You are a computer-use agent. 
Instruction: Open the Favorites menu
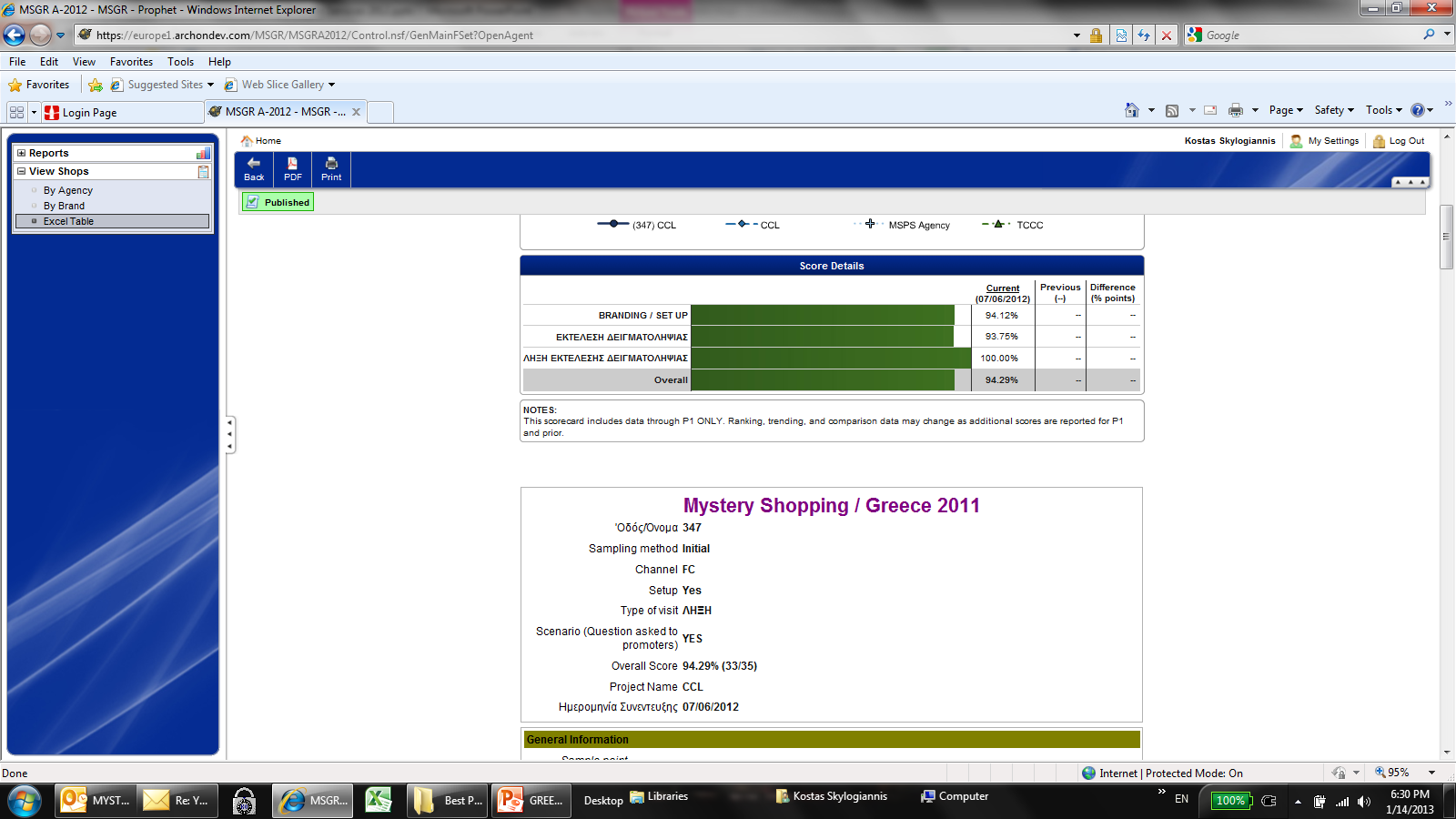point(131,62)
